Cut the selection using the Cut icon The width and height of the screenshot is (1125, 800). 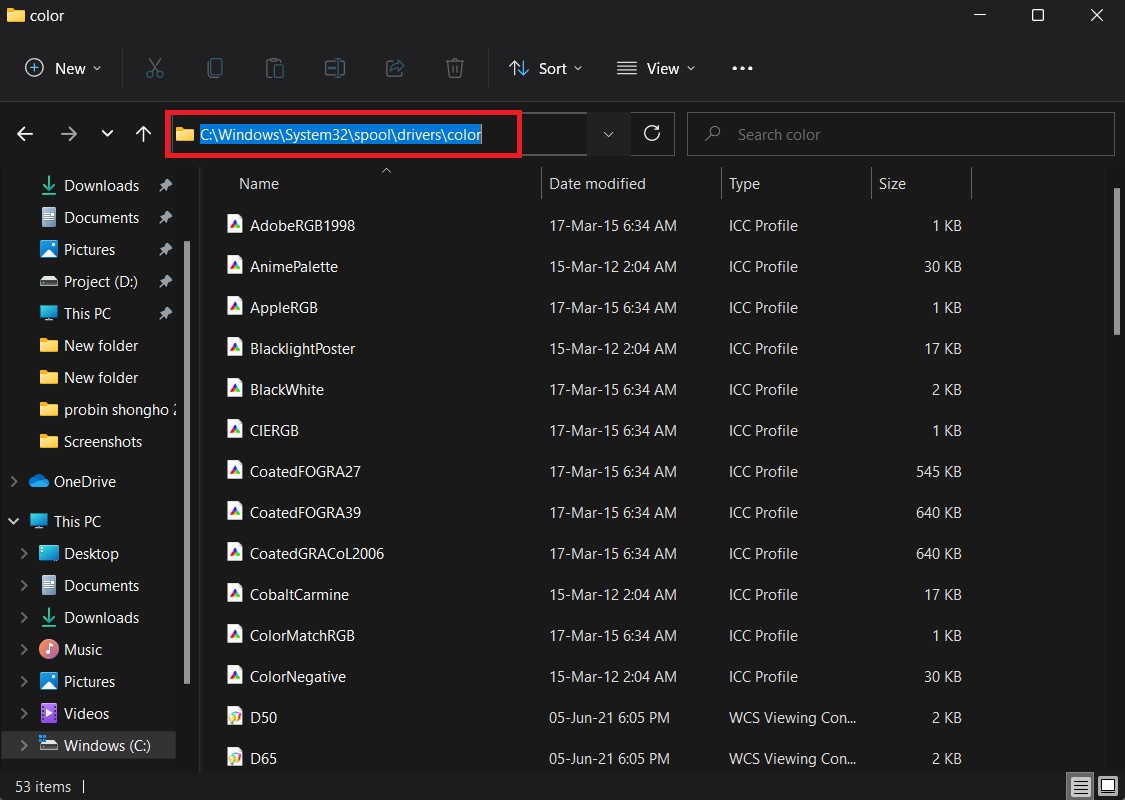[x=155, y=68]
